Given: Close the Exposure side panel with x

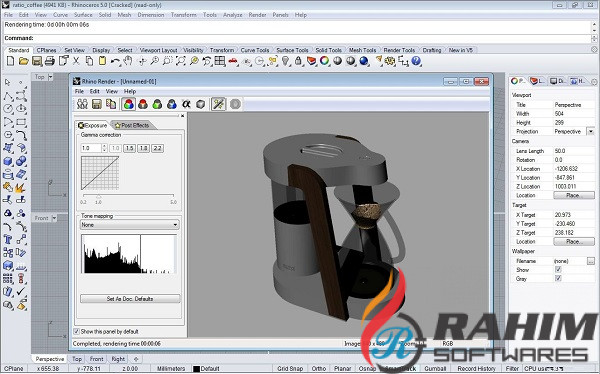Looking at the screenshot, I should 183,116.
